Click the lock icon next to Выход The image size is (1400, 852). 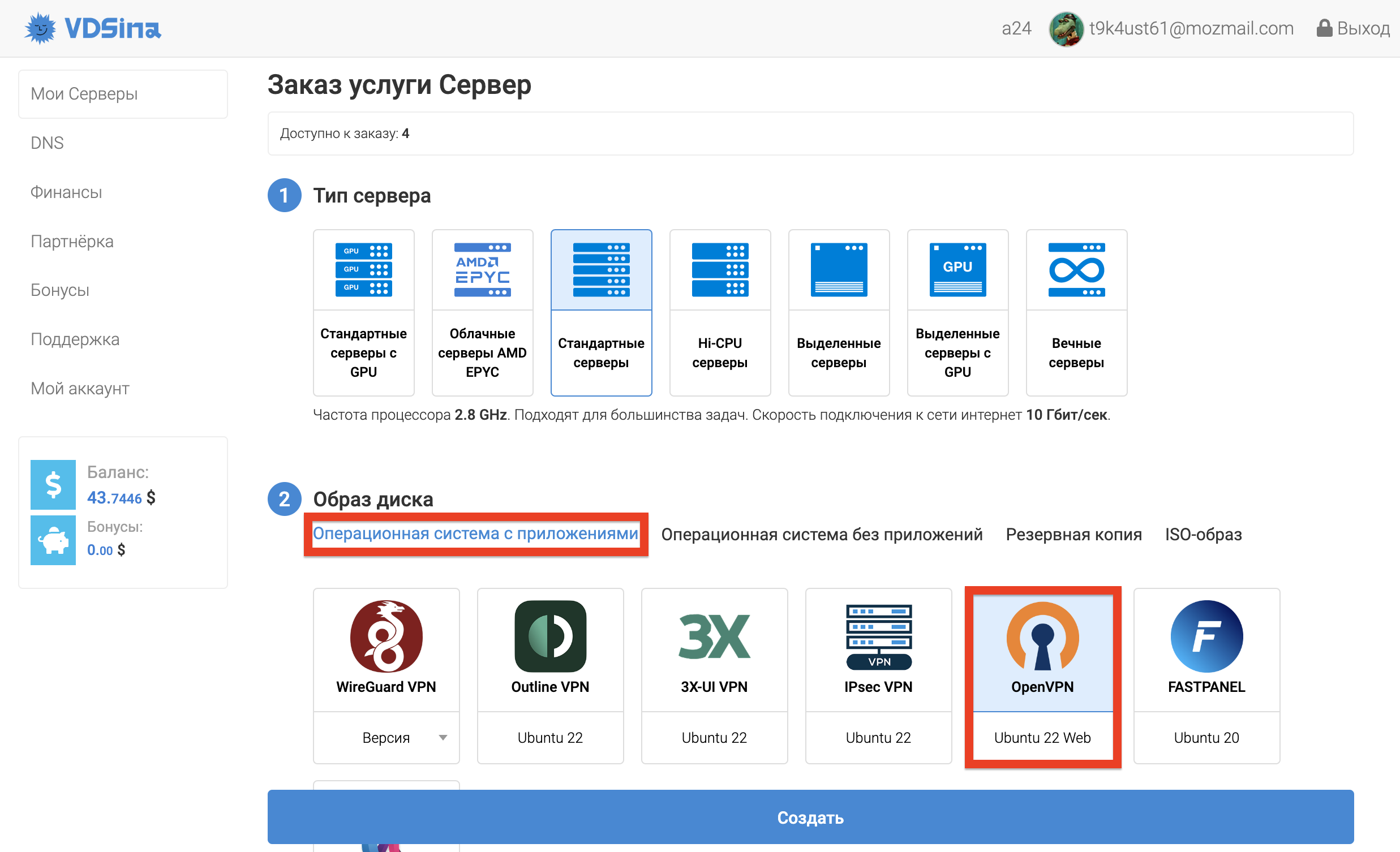point(1324,28)
